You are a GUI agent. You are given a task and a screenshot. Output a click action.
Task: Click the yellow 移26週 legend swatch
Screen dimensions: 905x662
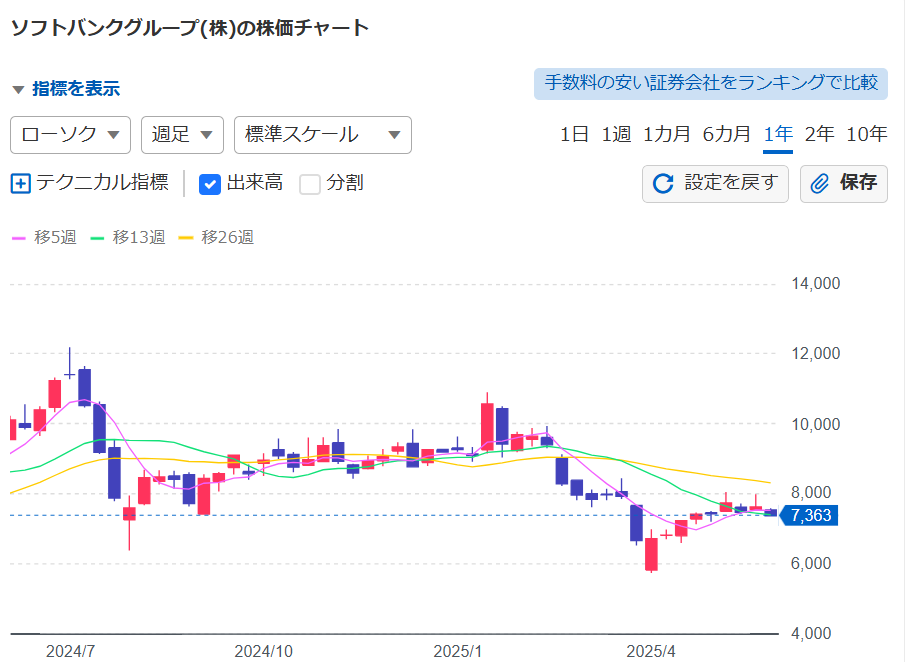point(185,238)
